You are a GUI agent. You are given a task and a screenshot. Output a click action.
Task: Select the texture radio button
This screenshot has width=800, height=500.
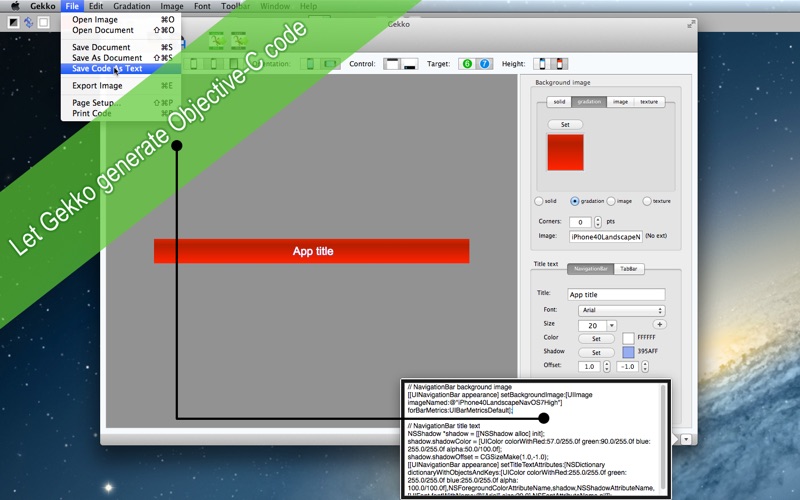coord(647,201)
